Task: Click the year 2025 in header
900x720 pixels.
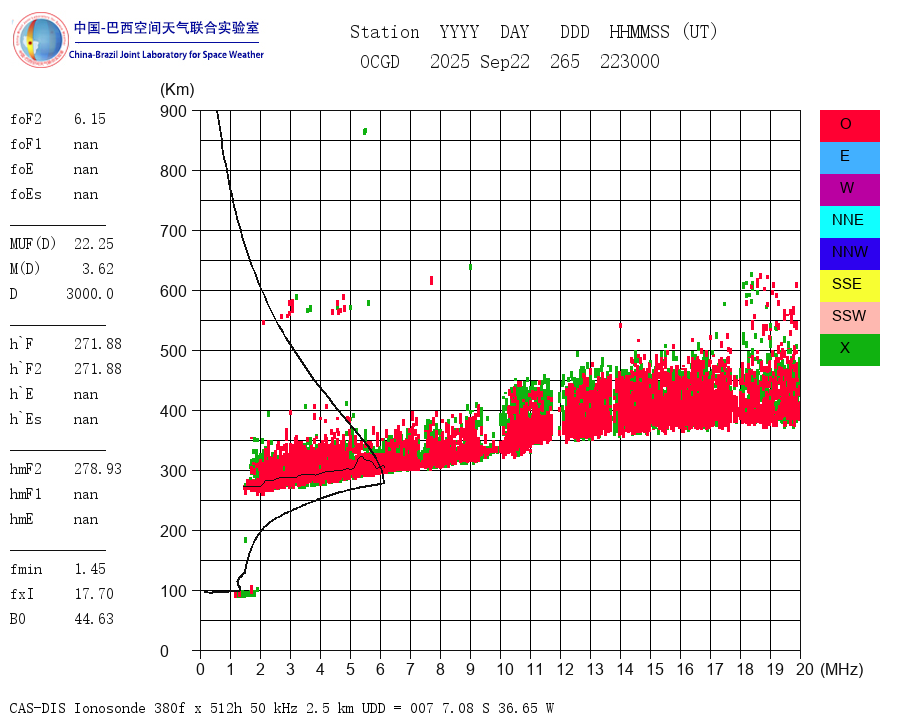Action: point(450,61)
